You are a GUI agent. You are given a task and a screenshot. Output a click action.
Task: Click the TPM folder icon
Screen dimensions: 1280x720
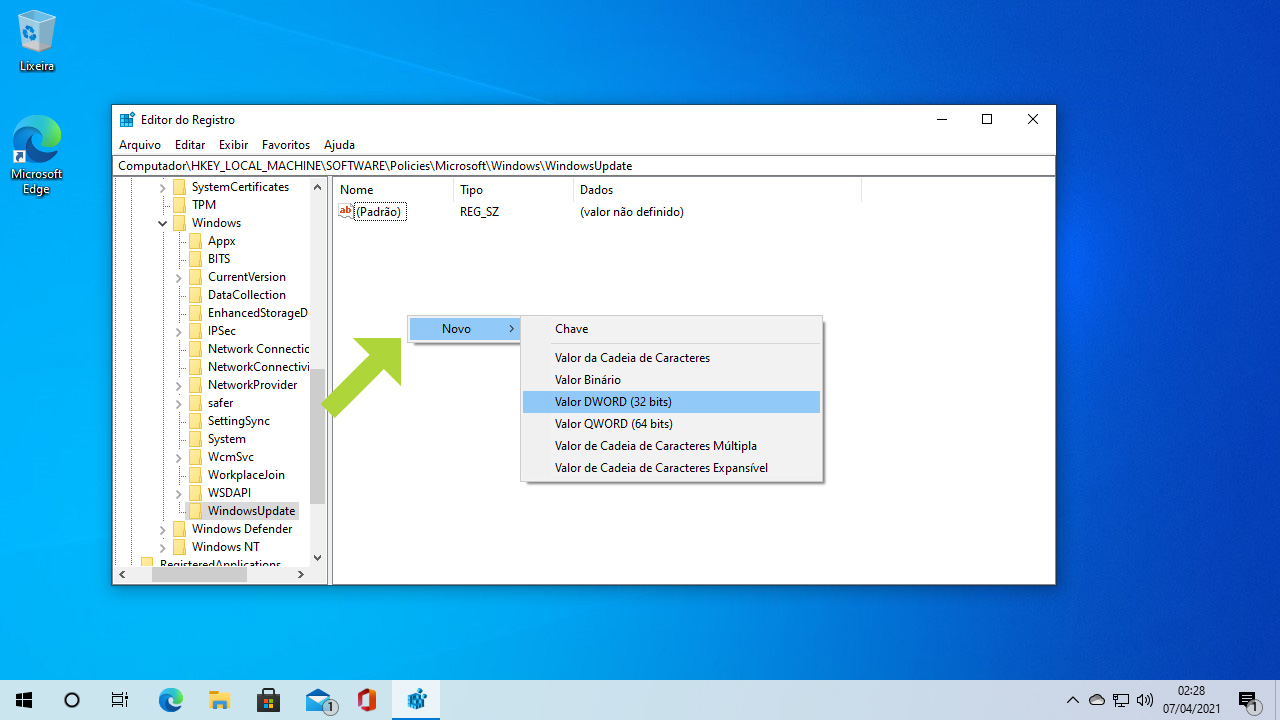[x=179, y=205]
